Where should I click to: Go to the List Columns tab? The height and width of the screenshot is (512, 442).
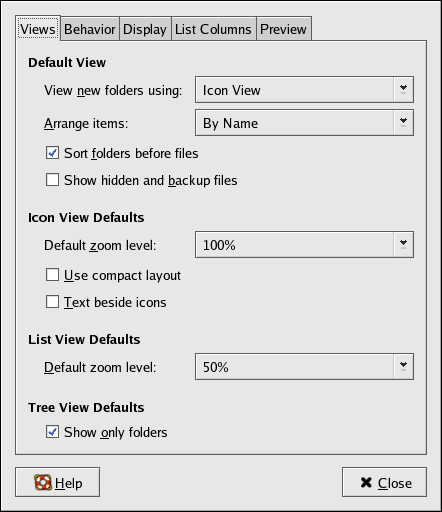[x=213, y=29]
